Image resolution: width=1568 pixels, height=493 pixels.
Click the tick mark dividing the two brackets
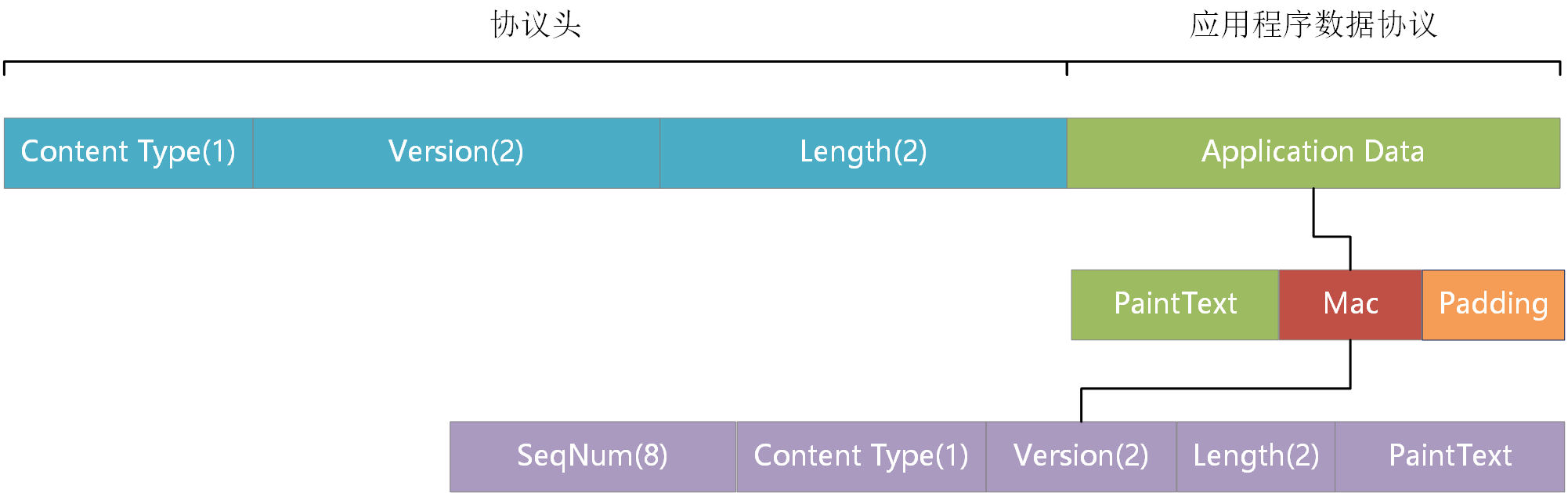[1067, 69]
